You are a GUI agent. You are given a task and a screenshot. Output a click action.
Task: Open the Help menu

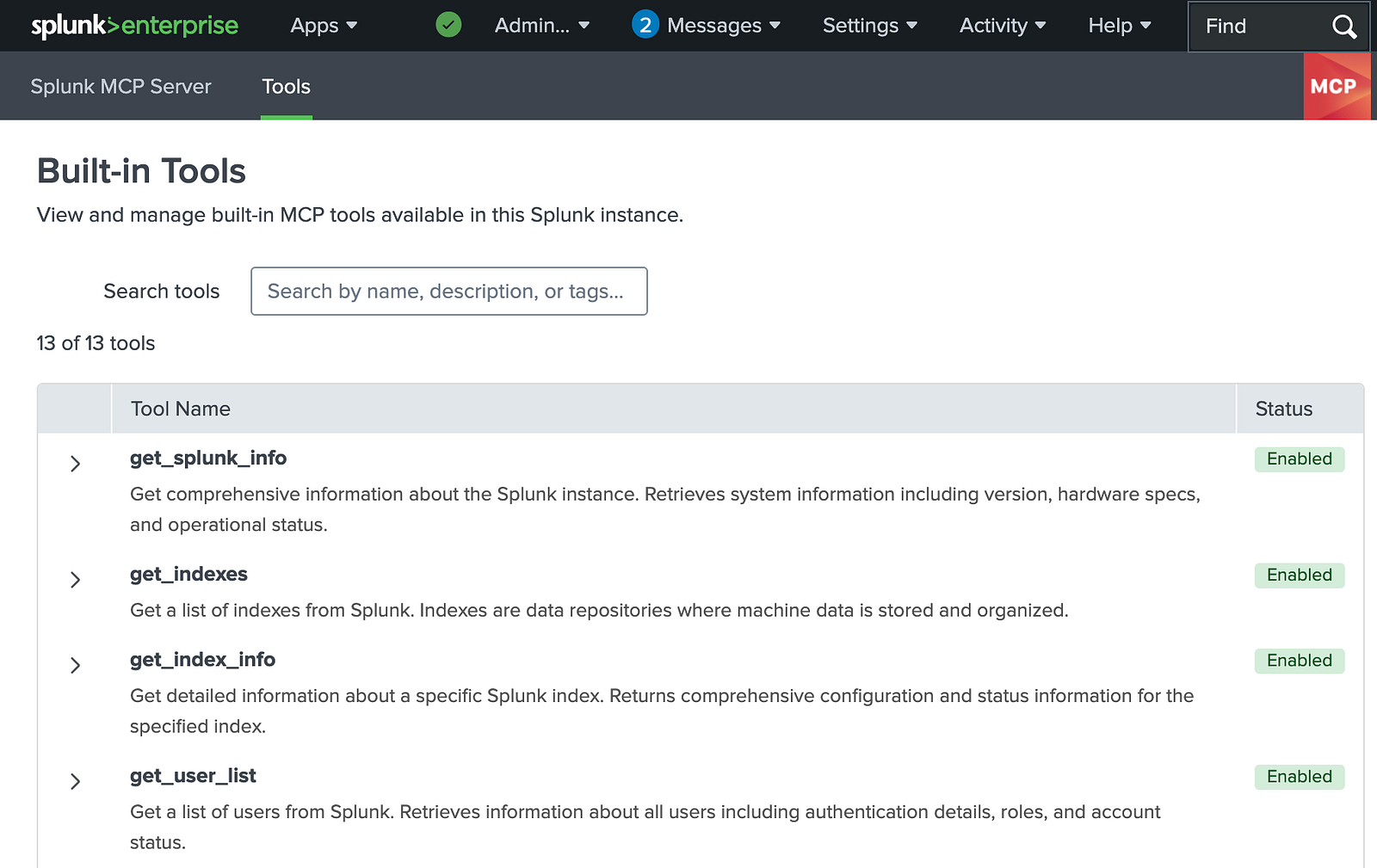(x=1118, y=25)
